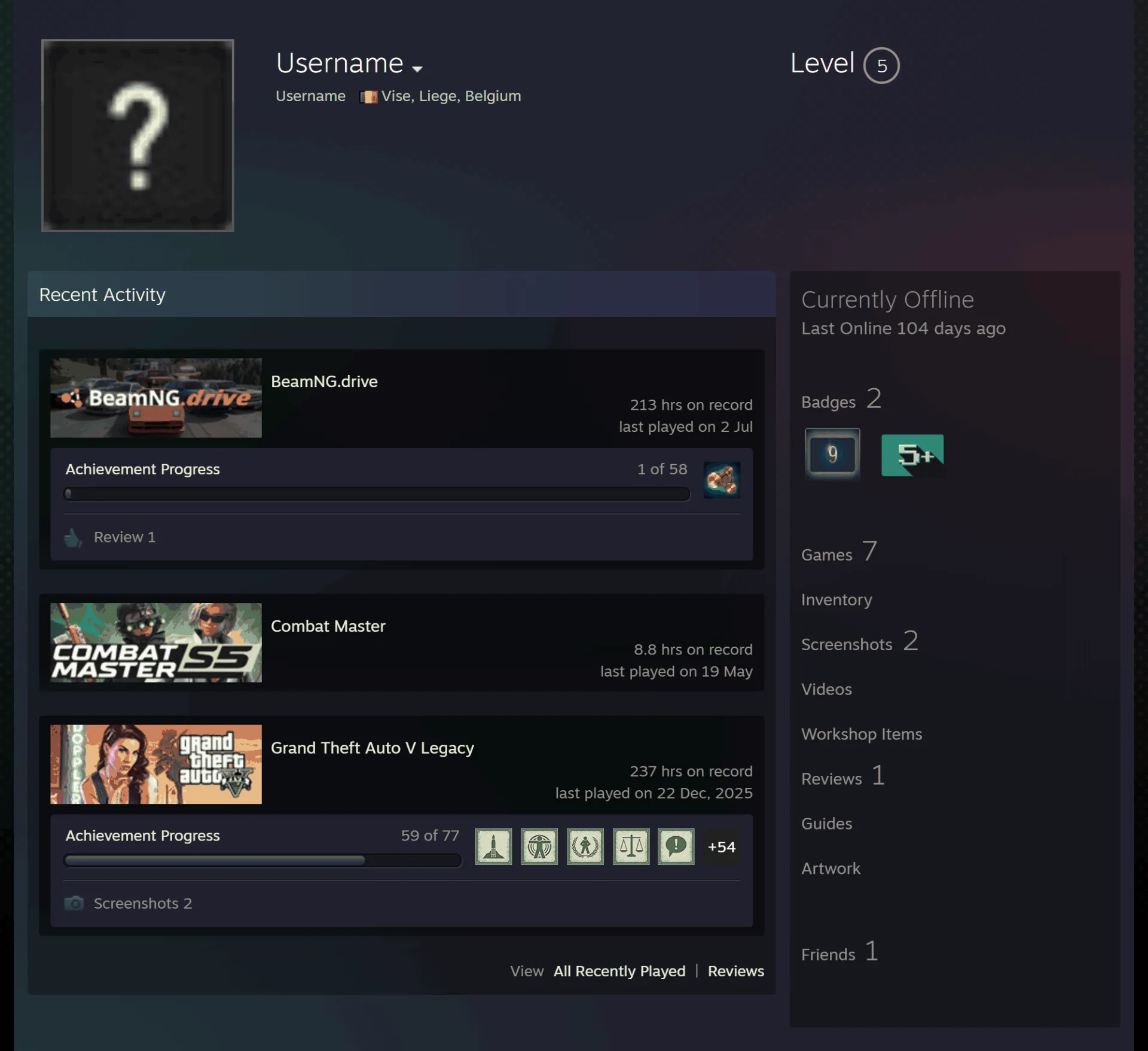View All Recently Played games
This screenshot has width=1148, height=1051.
pyautogui.click(x=619, y=971)
